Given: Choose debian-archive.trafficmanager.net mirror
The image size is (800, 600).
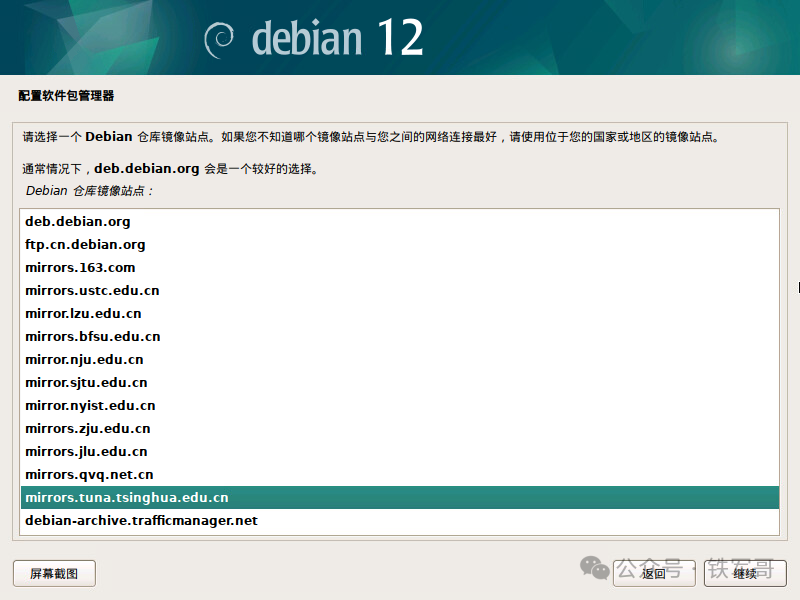Looking at the screenshot, I should coord(400,520).
